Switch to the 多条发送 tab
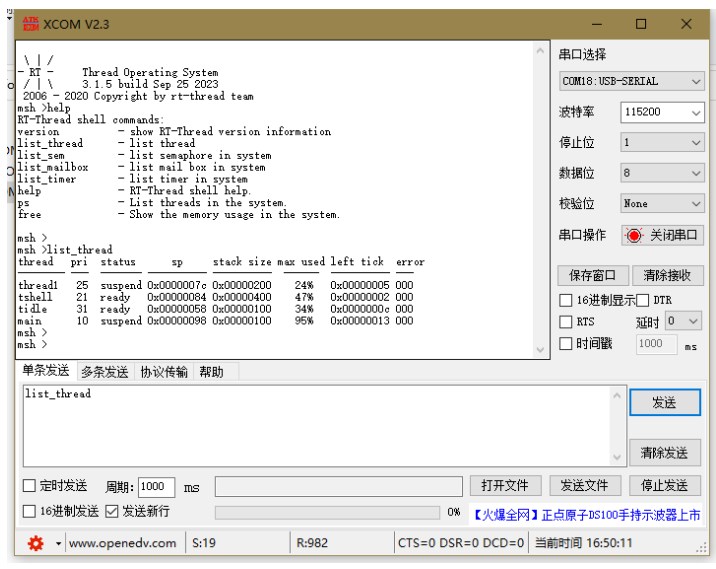 tap(105, 372)
